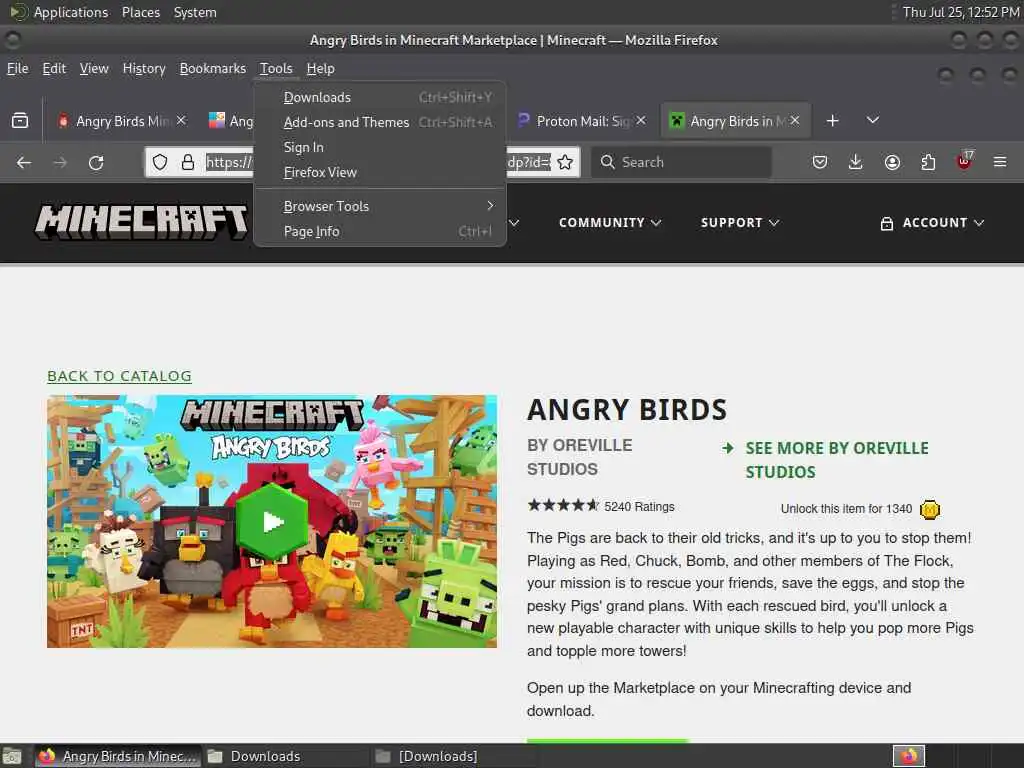The height and width of the screenshot is (768, 1024).
Task: Open the History menu
Action: pos(144,68)
